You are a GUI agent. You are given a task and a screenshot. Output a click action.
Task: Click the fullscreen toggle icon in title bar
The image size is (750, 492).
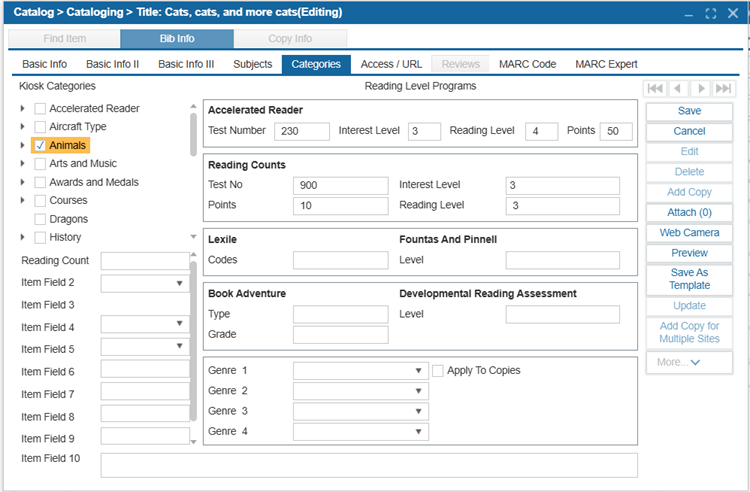pyautogui.click(x=711, y=13)
